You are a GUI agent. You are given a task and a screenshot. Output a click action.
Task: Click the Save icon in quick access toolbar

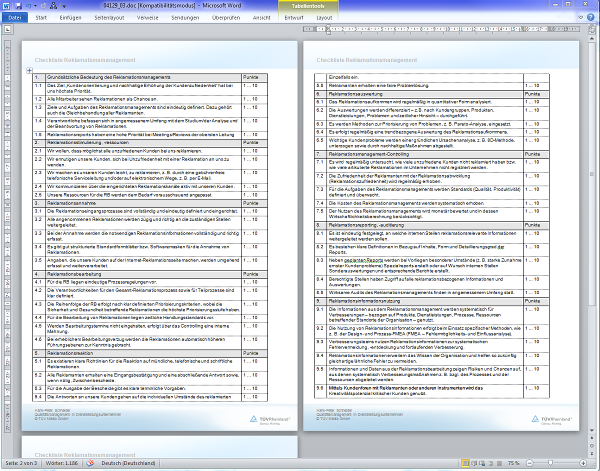pos(17,5)
